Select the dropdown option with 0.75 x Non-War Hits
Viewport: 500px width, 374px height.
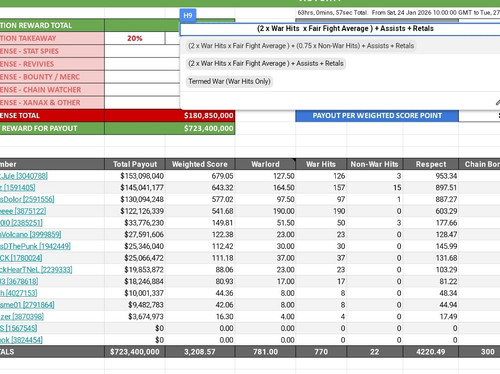coord(301,46)
